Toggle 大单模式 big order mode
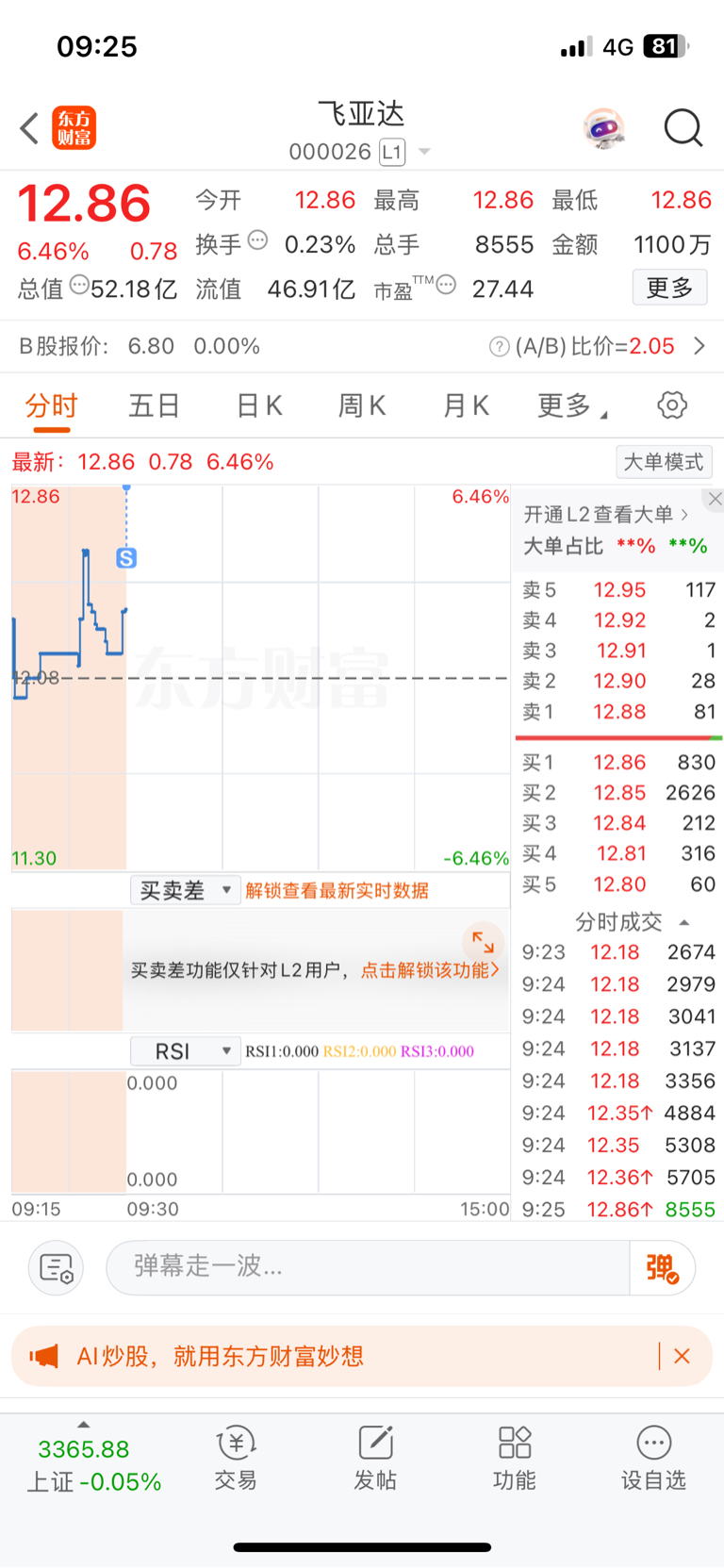Screen dimensions: 724x1568 pyautogui.click(x=664, y=462)
